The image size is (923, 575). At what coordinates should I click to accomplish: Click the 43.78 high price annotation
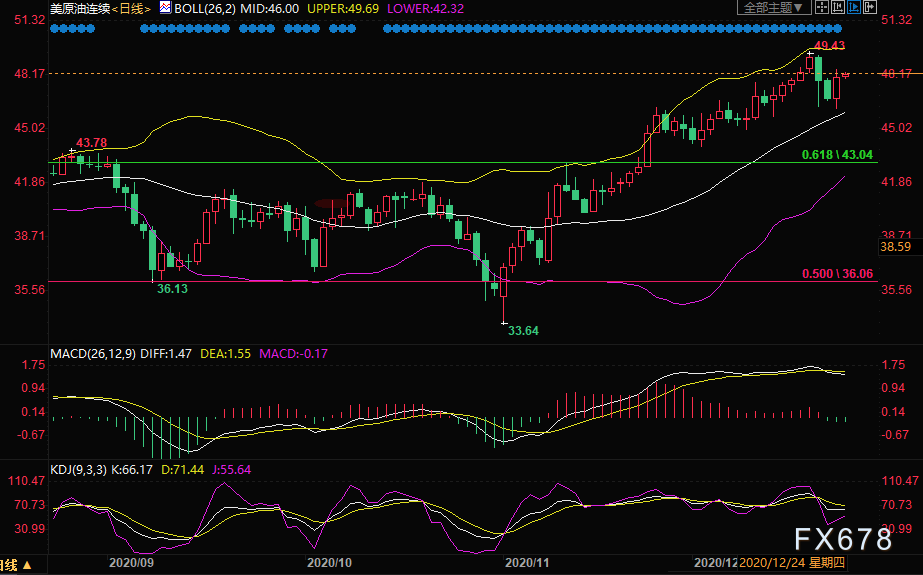[91, 142]
